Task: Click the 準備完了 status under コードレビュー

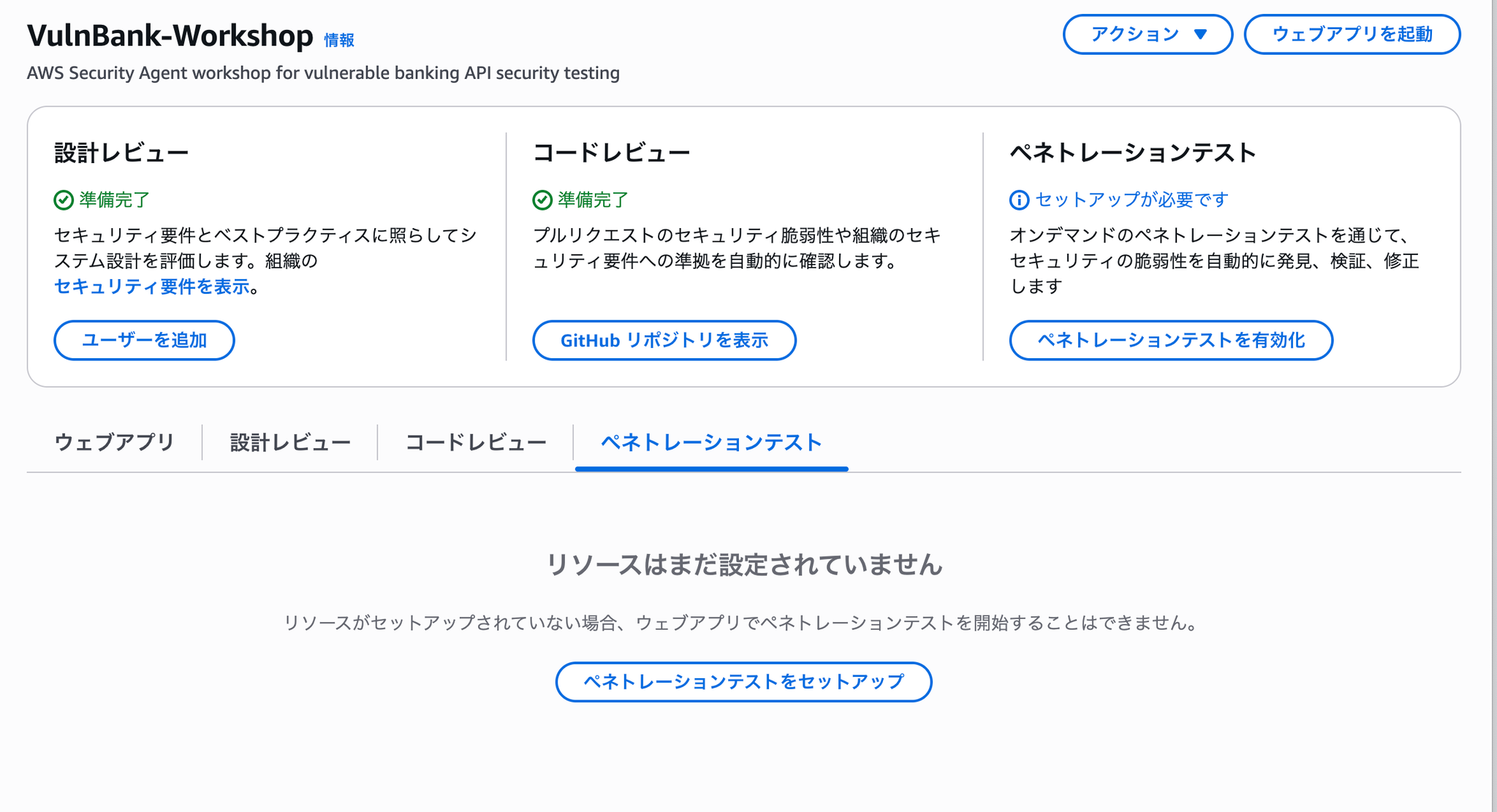Action: [593, 200]
